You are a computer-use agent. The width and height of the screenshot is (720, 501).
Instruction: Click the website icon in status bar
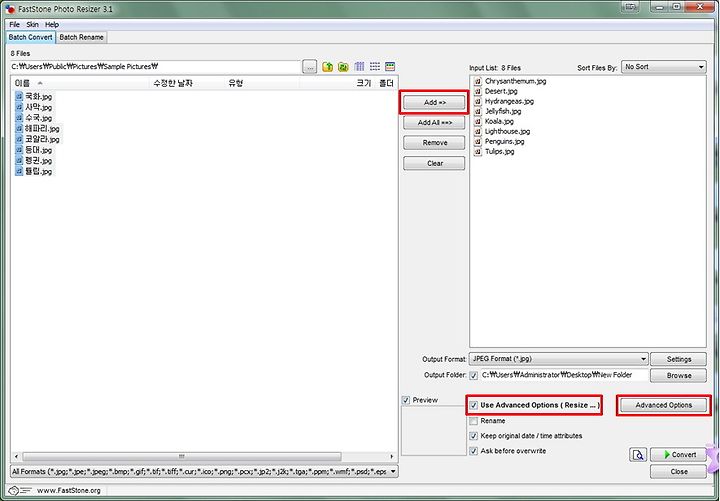[x=18, y=490]
